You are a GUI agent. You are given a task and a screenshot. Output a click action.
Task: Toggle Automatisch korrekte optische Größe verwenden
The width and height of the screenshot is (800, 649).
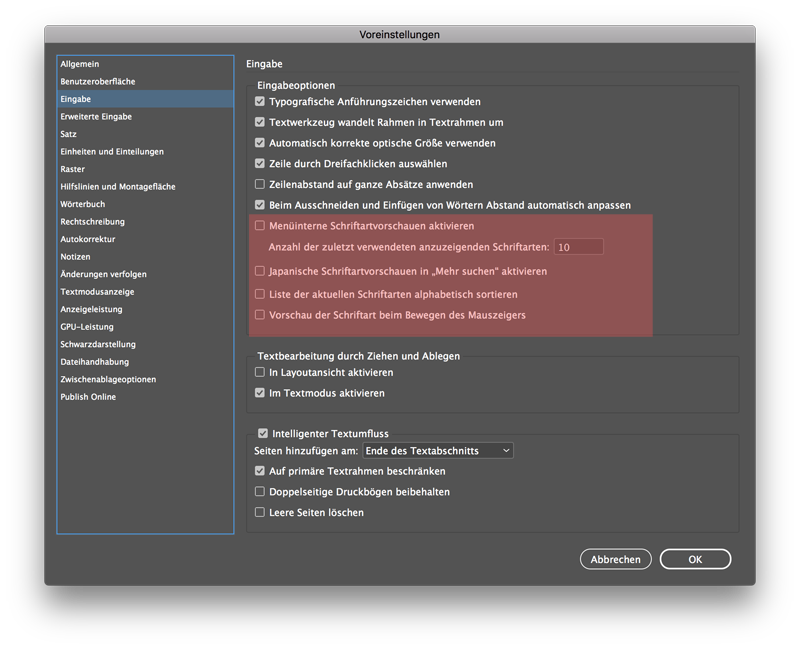point(260,143)
